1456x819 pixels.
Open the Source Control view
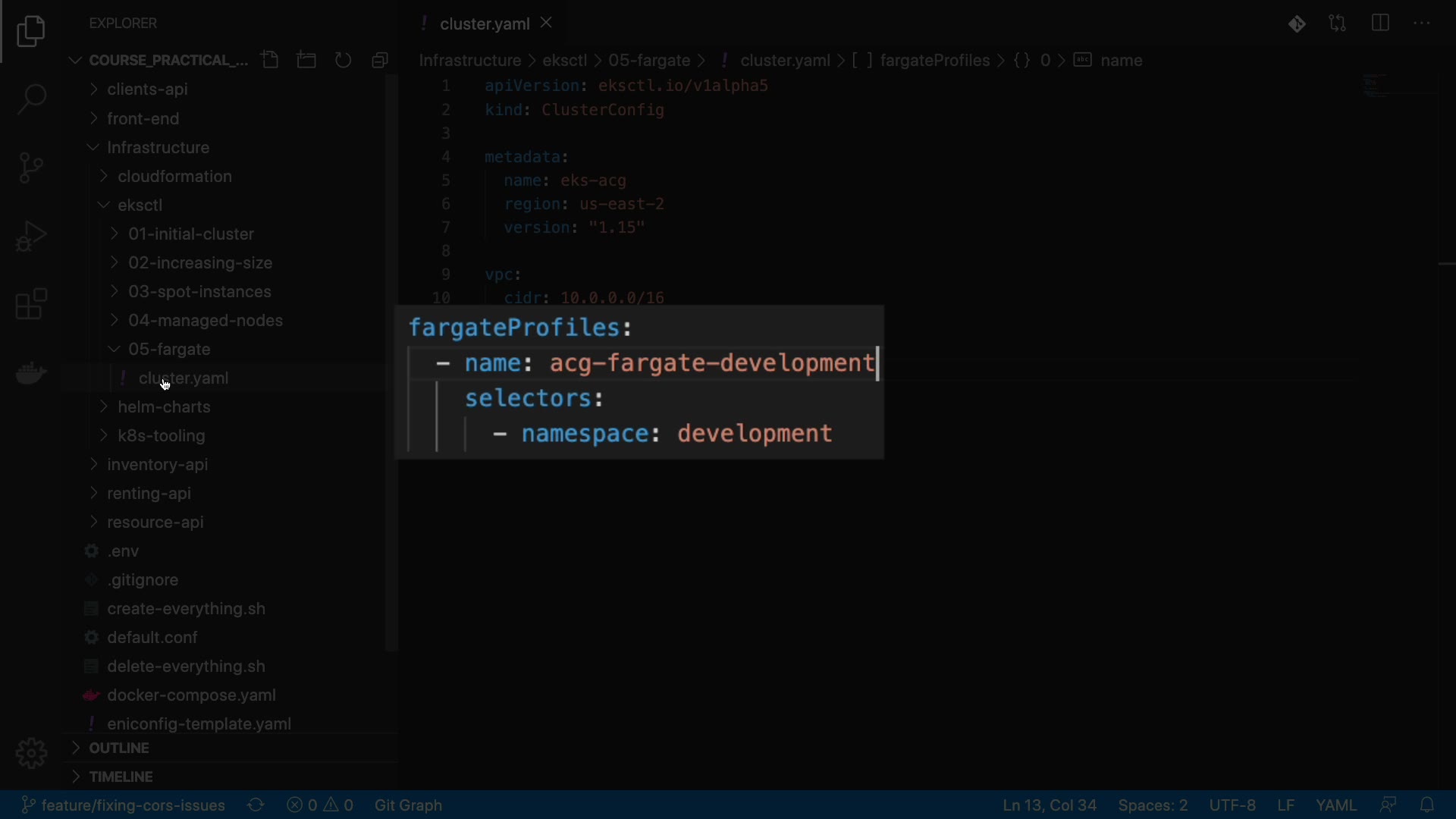click(x=31, y=168)
